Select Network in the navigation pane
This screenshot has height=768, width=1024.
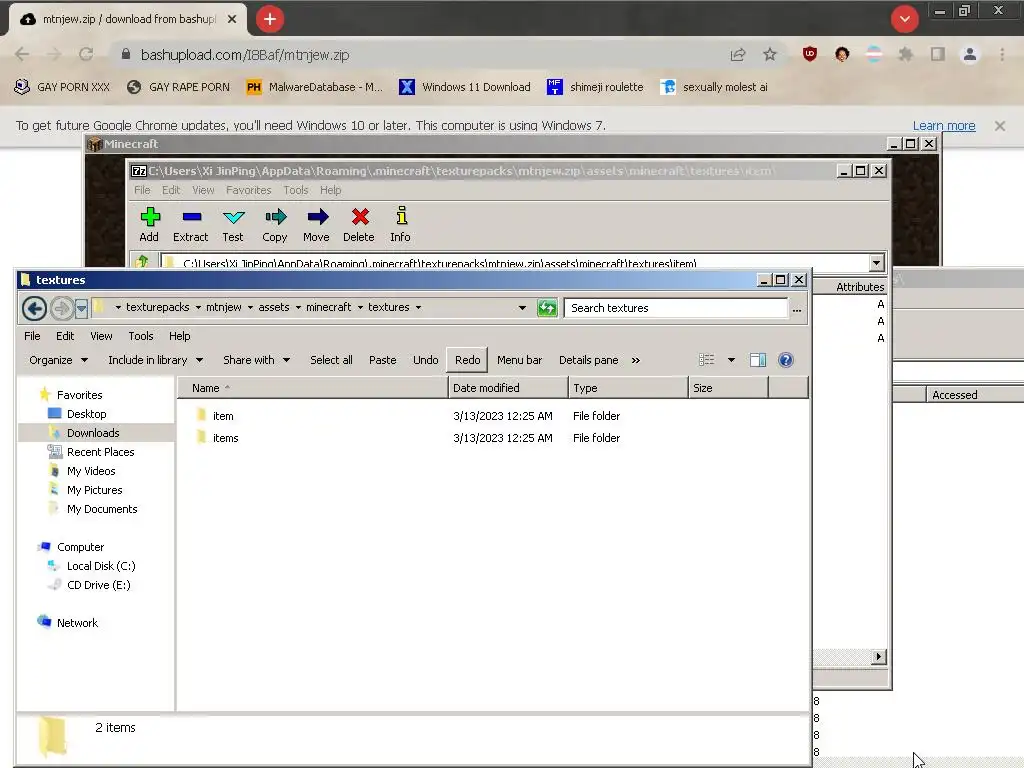click(x=77, y=623)
